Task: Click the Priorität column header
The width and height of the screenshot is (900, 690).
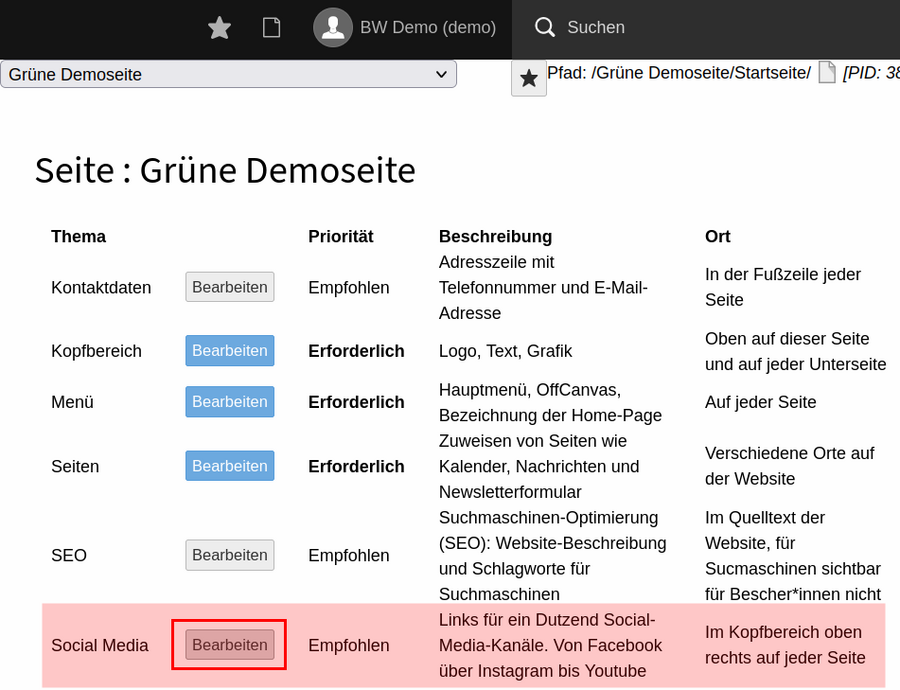Action: 341,237
